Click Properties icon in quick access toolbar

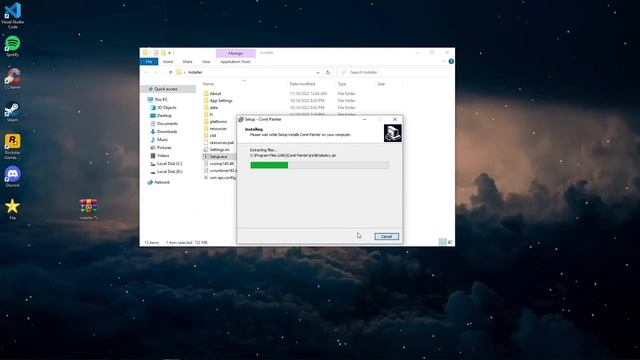pos(156,53)
